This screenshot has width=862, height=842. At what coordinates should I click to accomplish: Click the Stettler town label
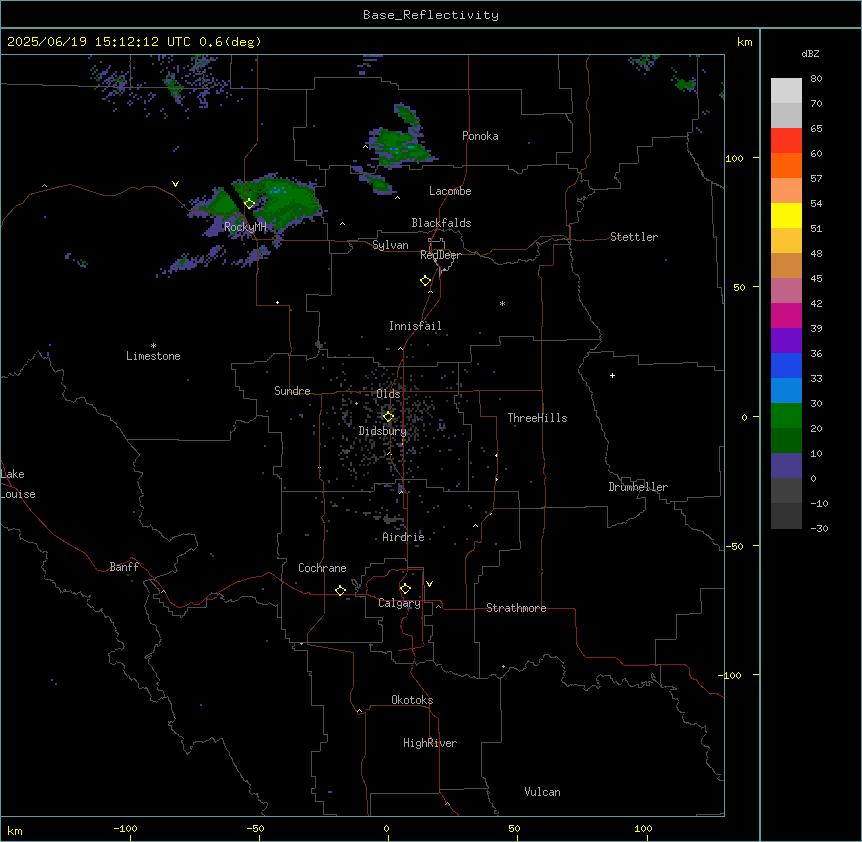pos(633,237)
